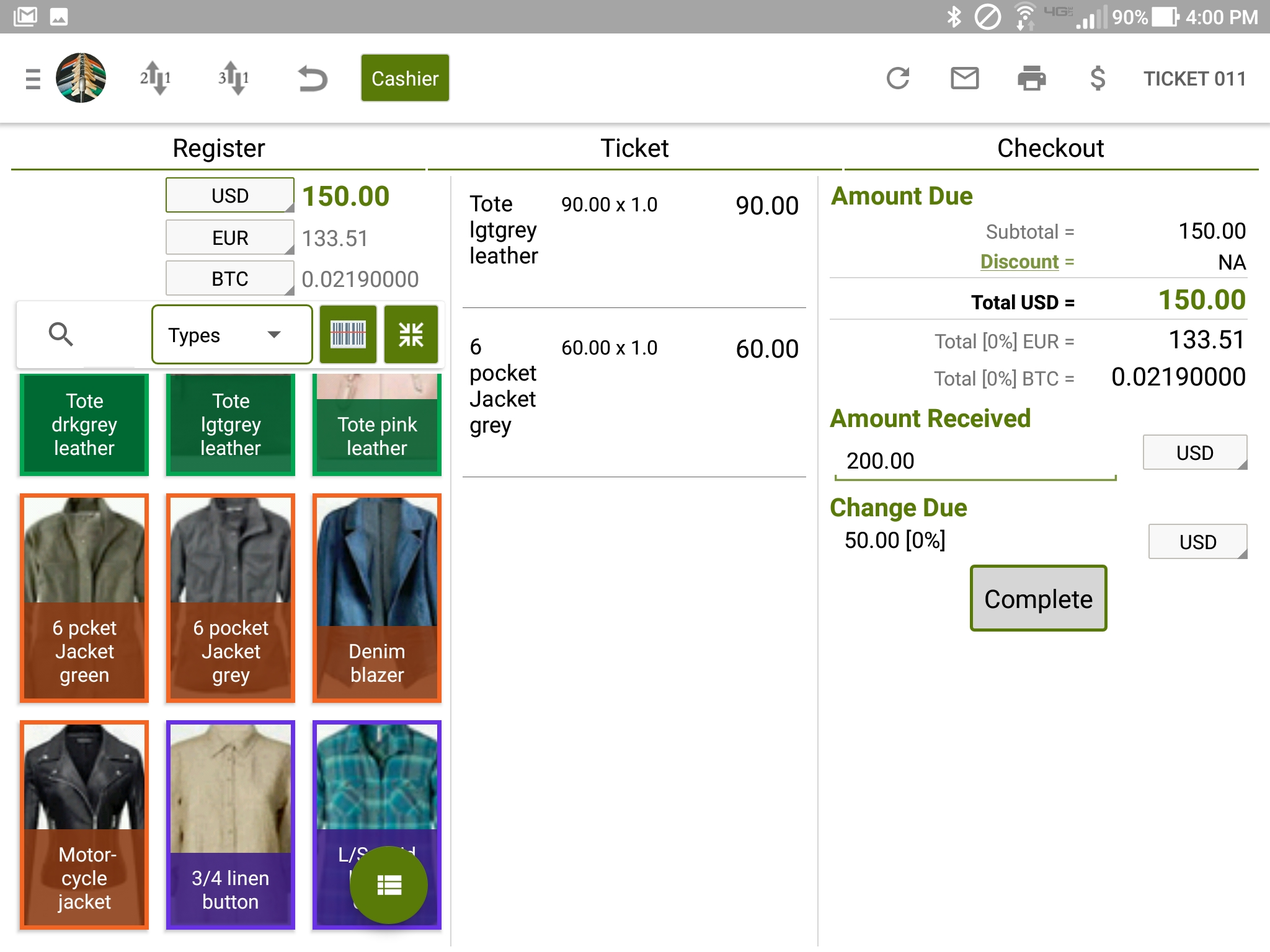Screen dimensions: 1270x952
Task: Click the collapse arrows grid button
Action: pyautogui.click(x=411, y=335)
